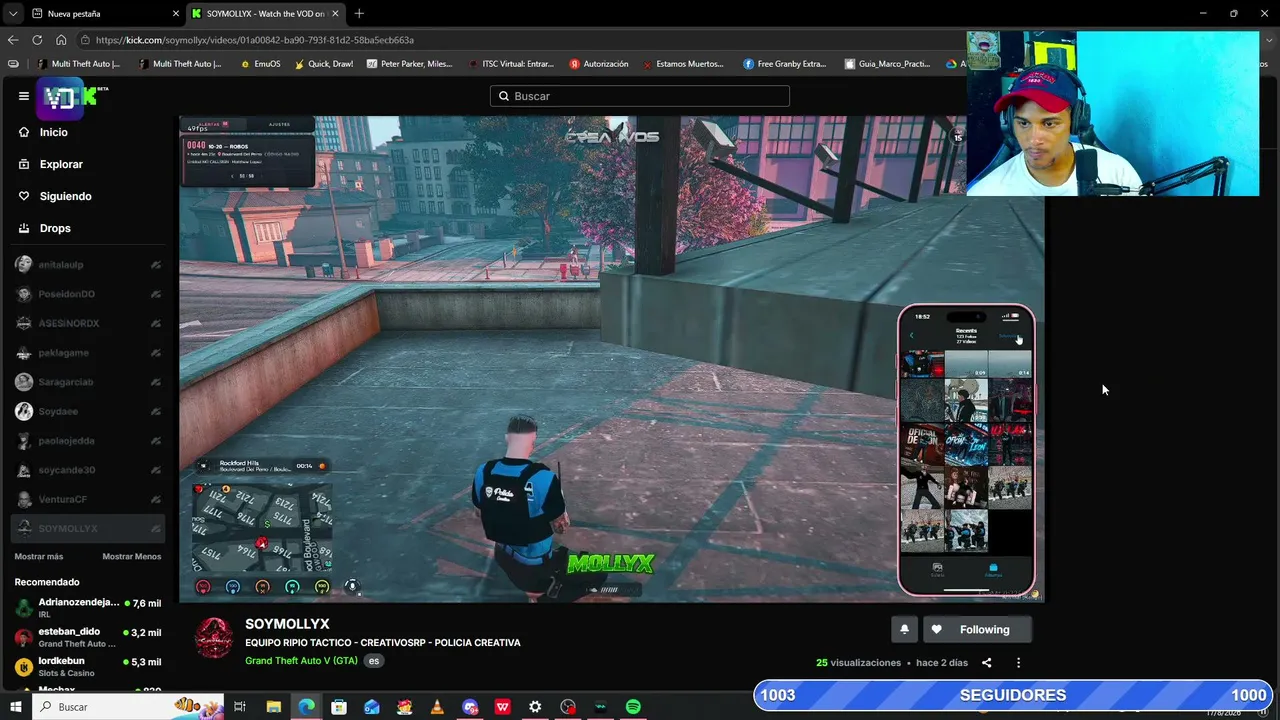The width and height of the screenshot is (1280, 720).
Task: Select SOYMOLLYX in the followed list
Action: (x=88, y=528)
